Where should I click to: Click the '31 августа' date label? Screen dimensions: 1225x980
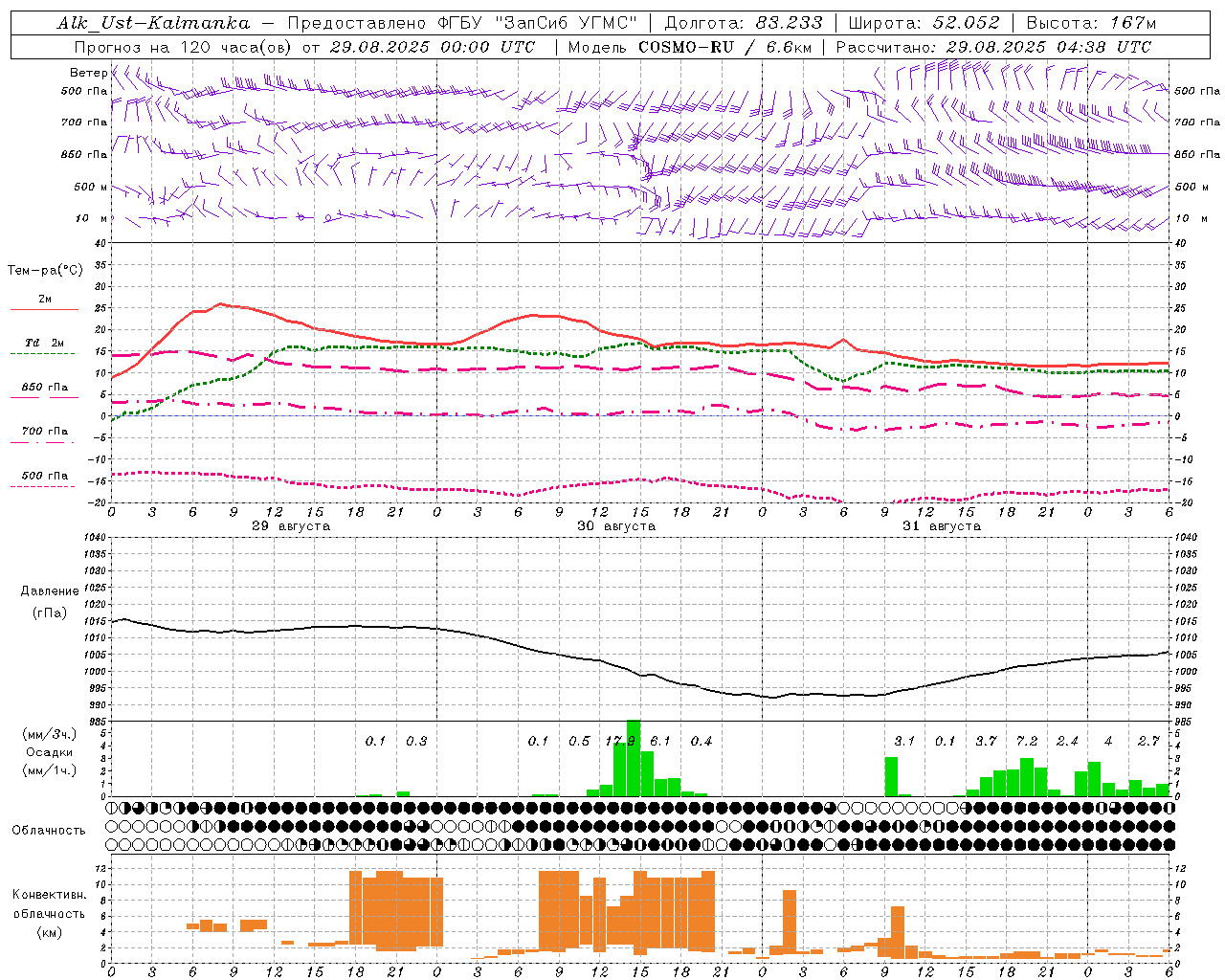[x=942, y=526]
